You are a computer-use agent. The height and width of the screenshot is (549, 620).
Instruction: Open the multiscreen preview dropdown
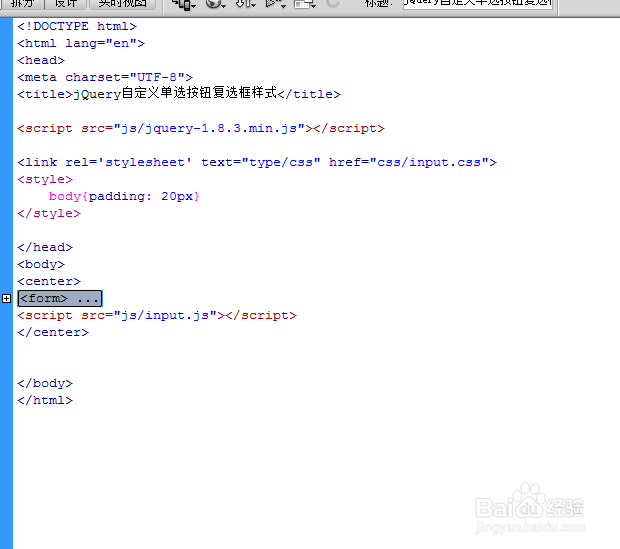point(184,4)
